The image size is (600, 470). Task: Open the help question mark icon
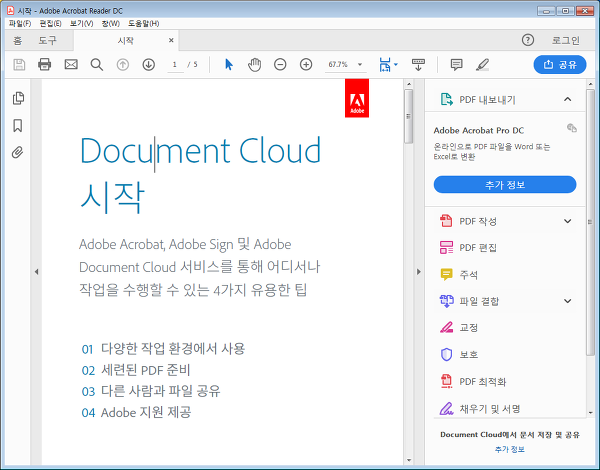528,40
